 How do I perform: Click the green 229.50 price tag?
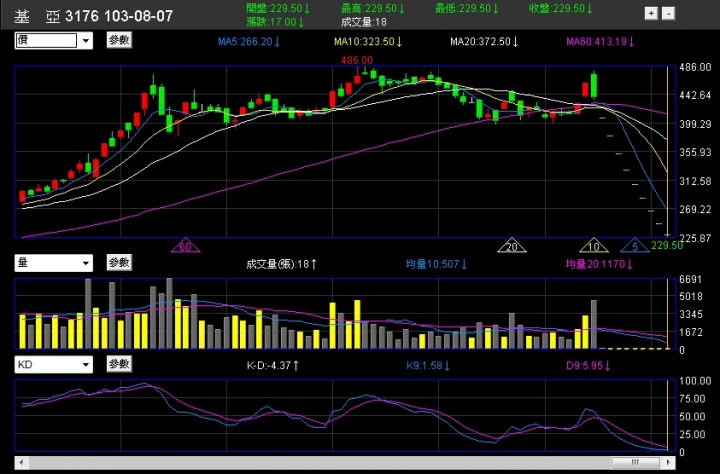[667, 245]
